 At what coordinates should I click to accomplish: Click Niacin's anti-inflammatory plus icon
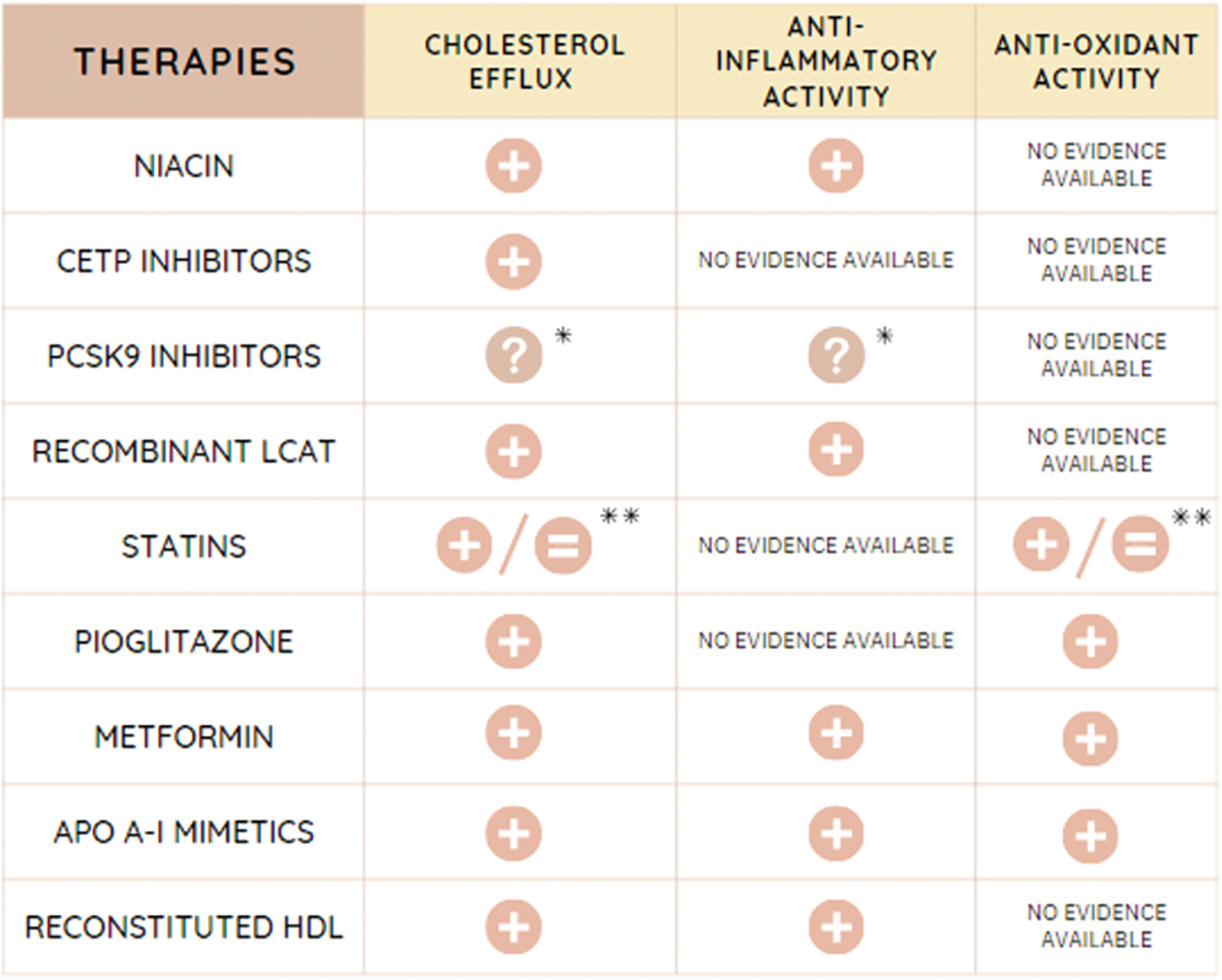coord(836,166)
